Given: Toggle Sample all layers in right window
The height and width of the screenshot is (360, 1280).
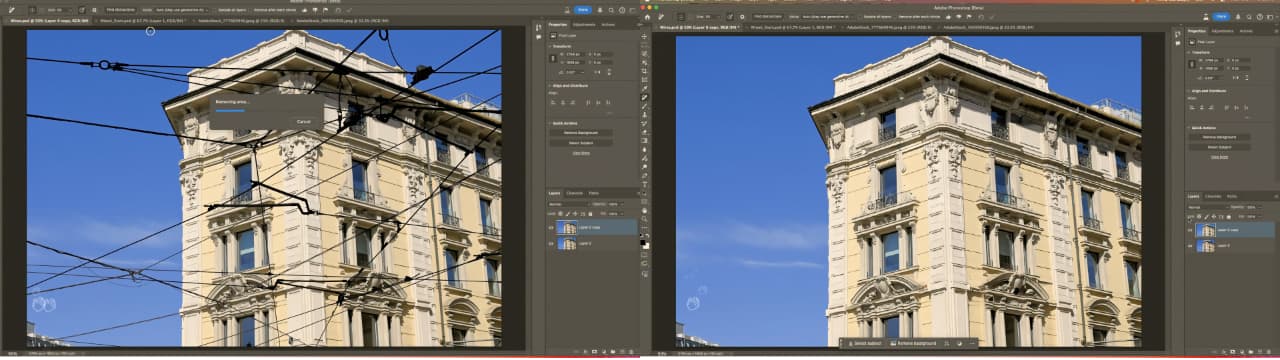Looking at the screenshot, I should pos(875,17).
